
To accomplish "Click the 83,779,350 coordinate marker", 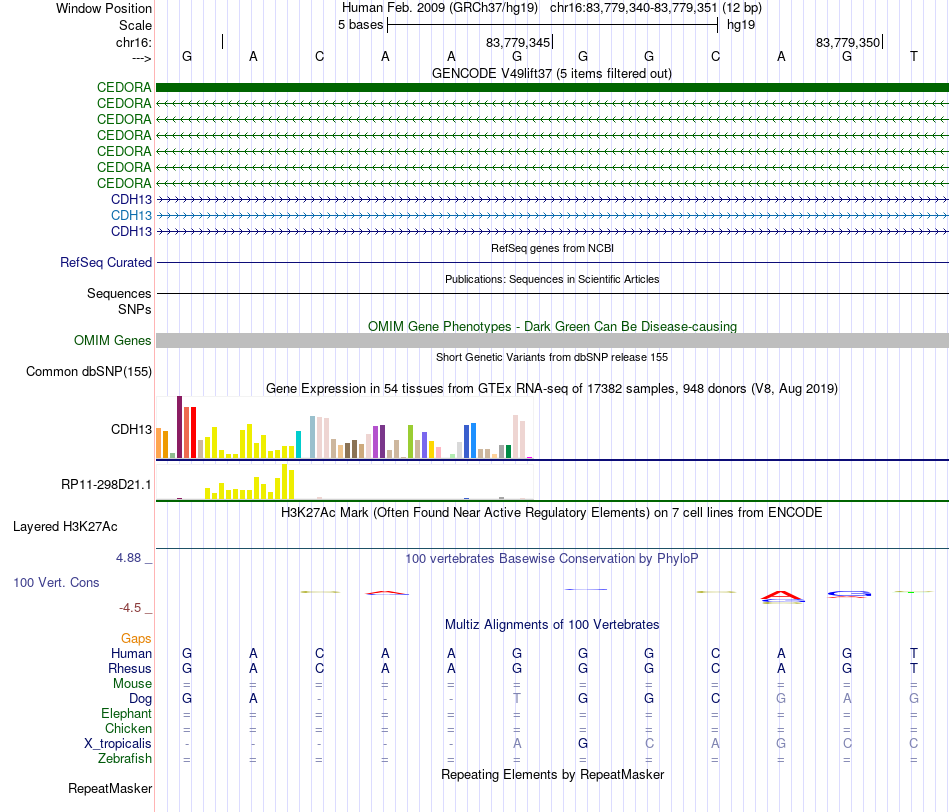I will [x=848, y=42].
